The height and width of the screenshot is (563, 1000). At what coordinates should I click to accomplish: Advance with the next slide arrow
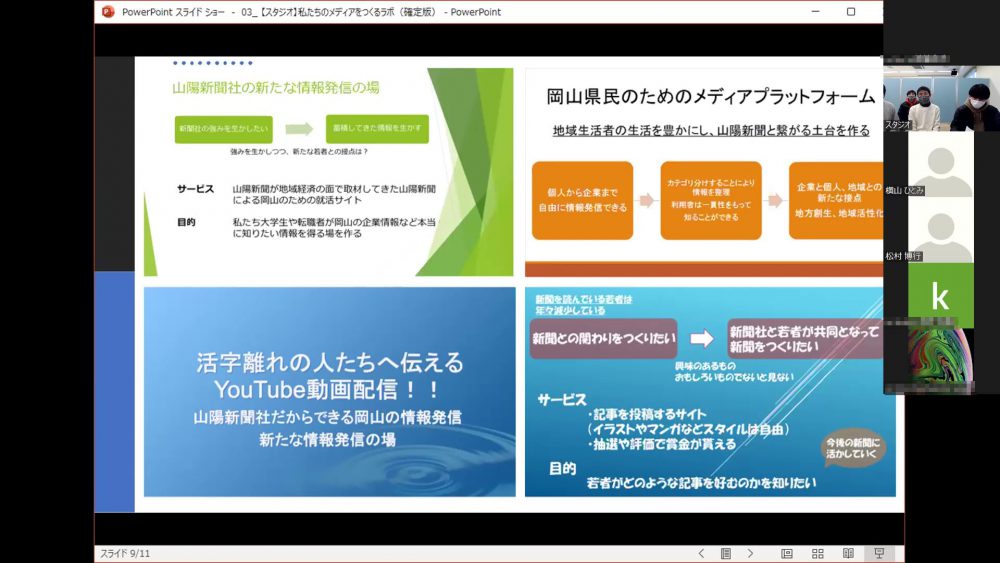(x=751, y=553)
